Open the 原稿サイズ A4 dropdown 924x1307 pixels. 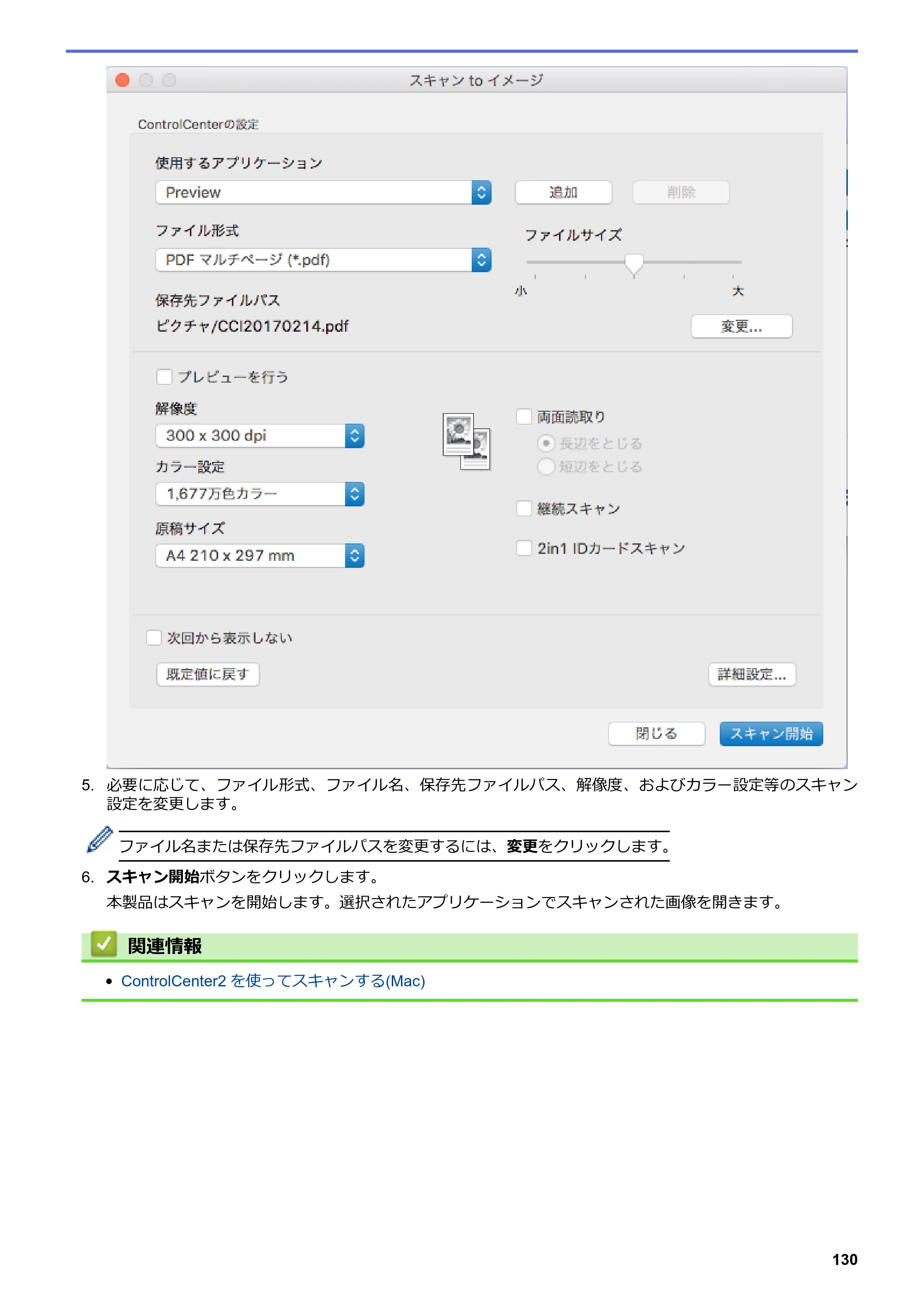coord(260,555)
